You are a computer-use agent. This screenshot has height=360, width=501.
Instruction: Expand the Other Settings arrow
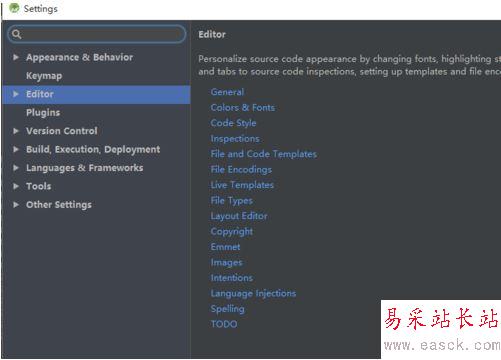(16, 205)
